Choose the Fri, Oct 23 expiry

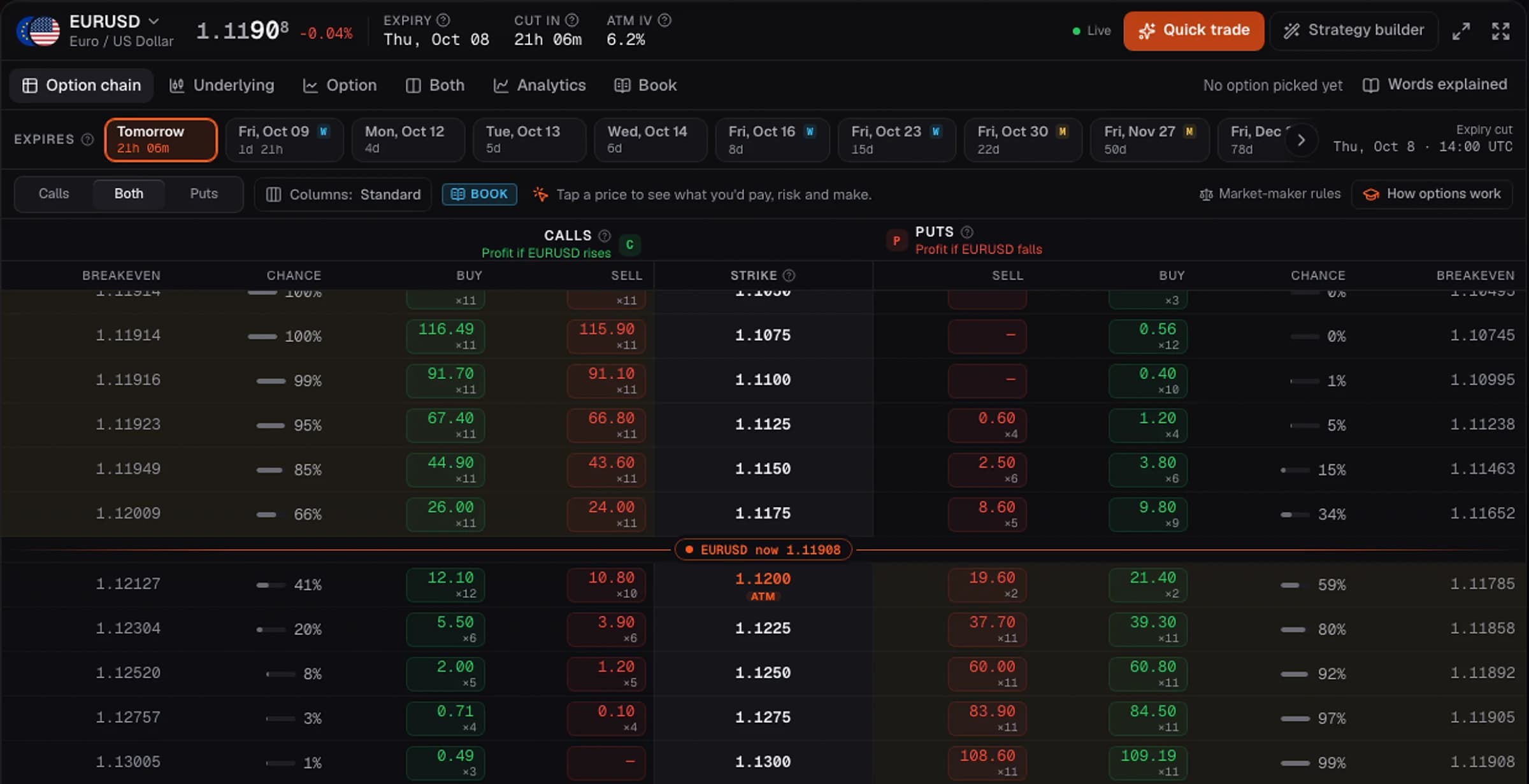[896, 139]
